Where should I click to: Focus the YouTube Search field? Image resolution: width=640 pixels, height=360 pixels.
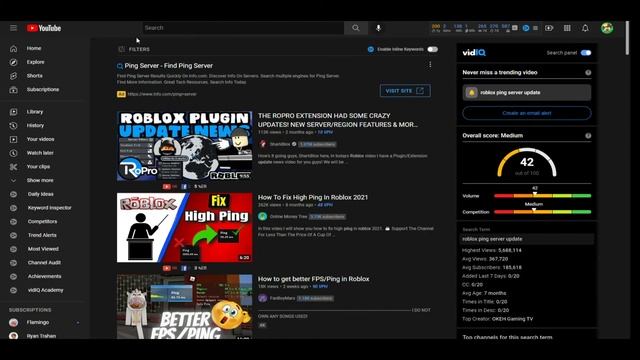click(x=243, y=28)
